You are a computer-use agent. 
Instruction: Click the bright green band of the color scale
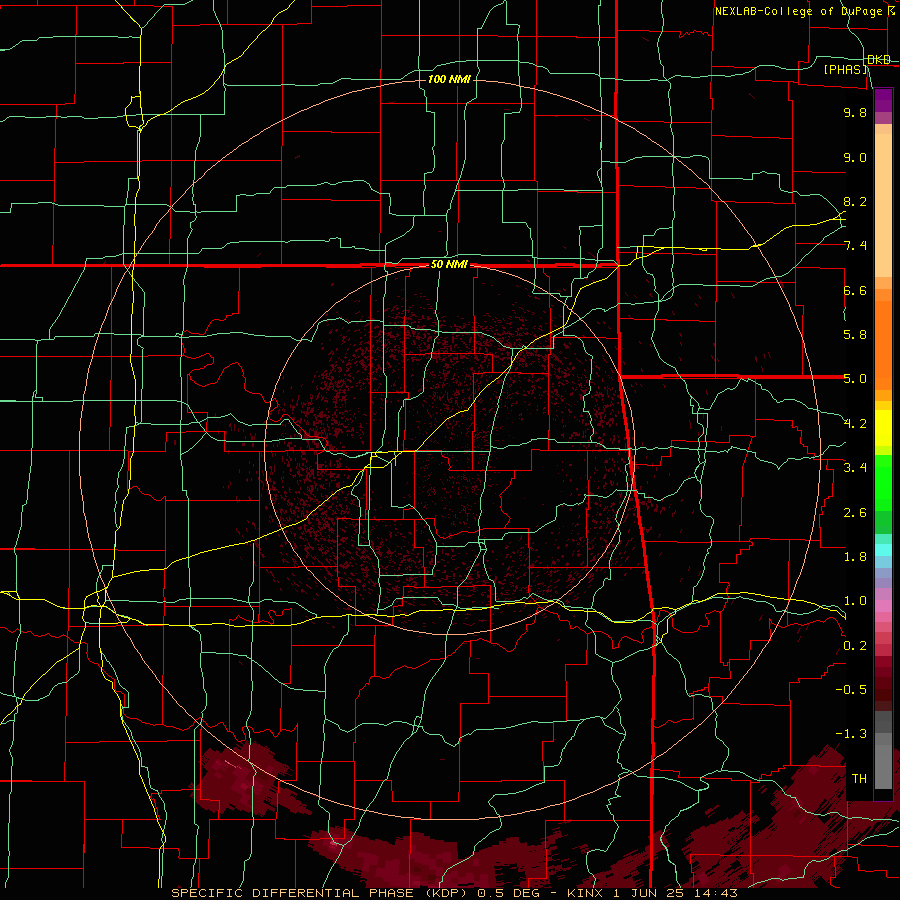click(x=883, y=482)
